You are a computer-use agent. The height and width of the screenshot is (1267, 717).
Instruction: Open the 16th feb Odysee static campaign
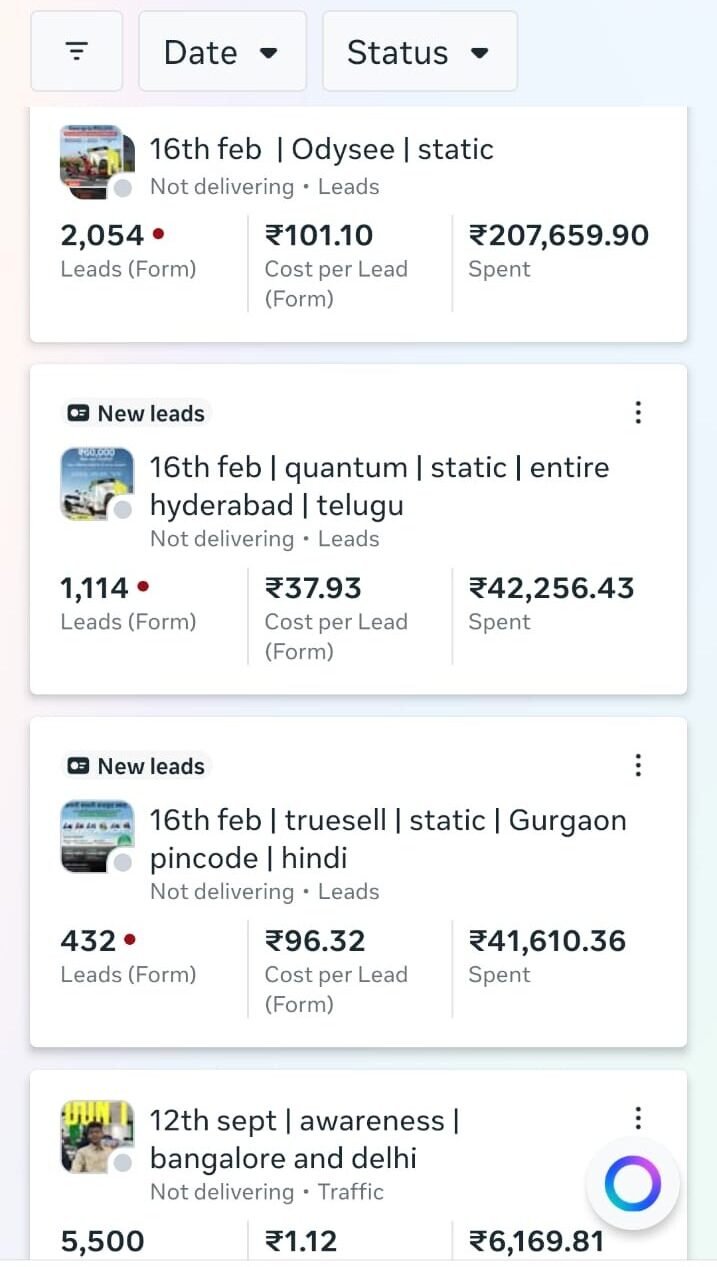(x=321, y=150)
